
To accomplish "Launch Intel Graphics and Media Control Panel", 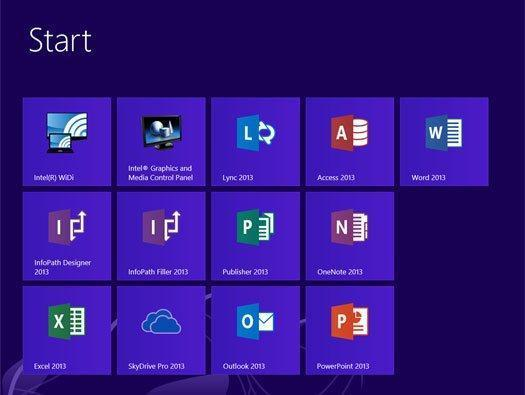I will 161,133.
